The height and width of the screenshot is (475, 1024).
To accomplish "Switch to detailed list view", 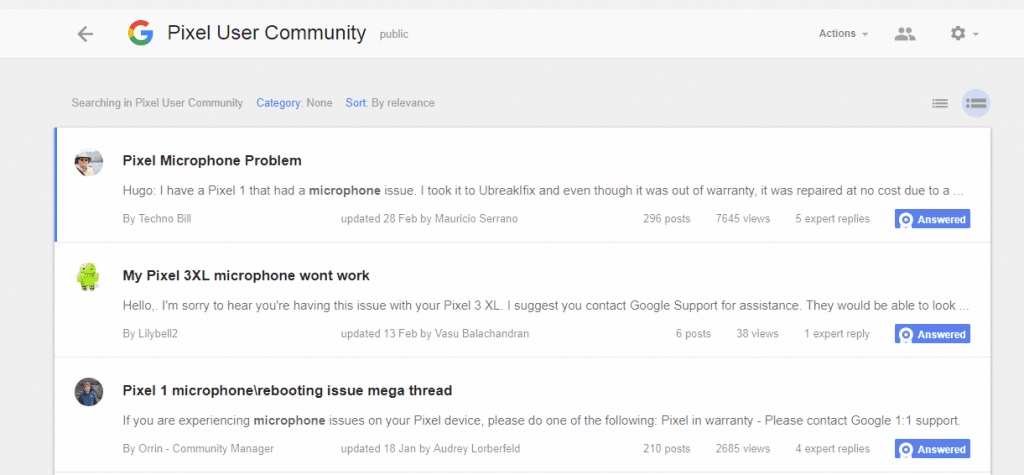I will point(976,103).
